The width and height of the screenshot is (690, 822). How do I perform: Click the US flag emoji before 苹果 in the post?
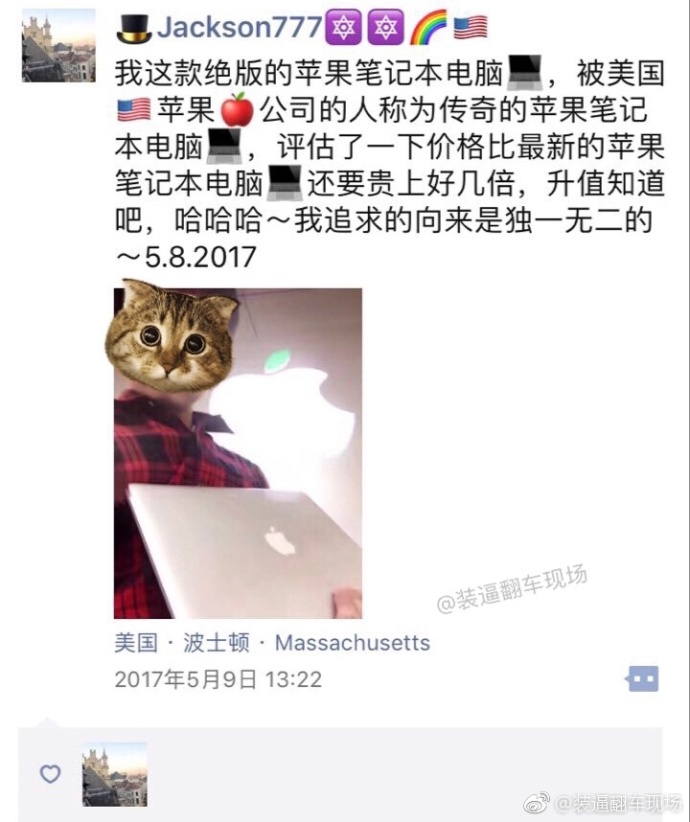tap(134, 110)
